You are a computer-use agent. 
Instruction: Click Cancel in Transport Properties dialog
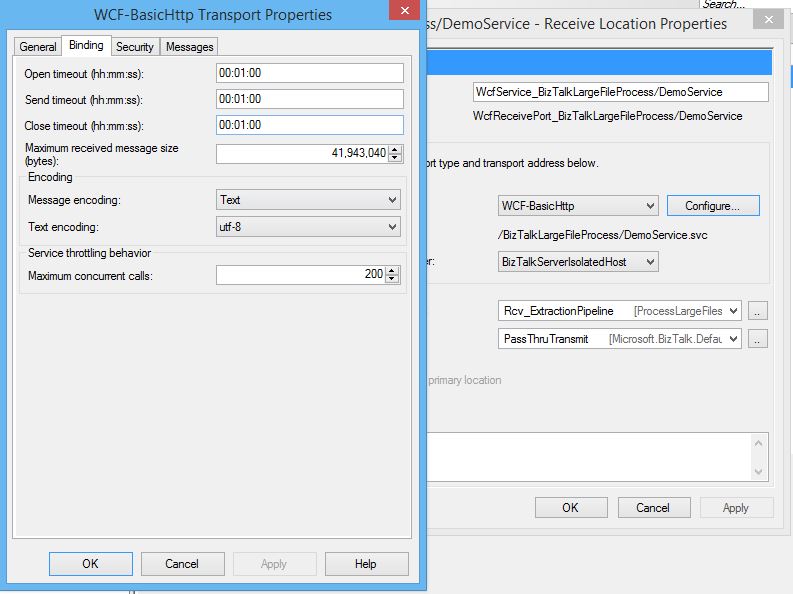pos(182,564)
